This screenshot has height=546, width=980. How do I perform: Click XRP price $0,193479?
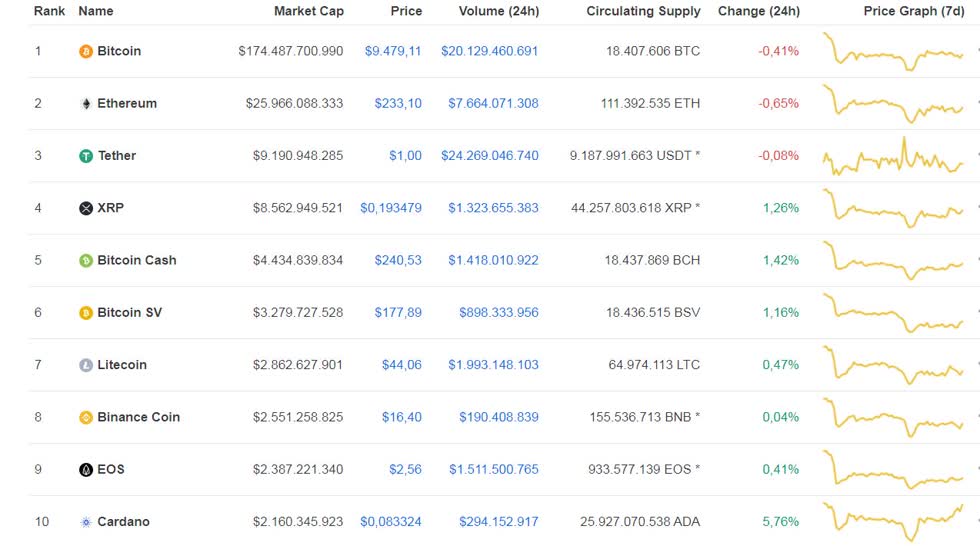[x=391, y=208]
